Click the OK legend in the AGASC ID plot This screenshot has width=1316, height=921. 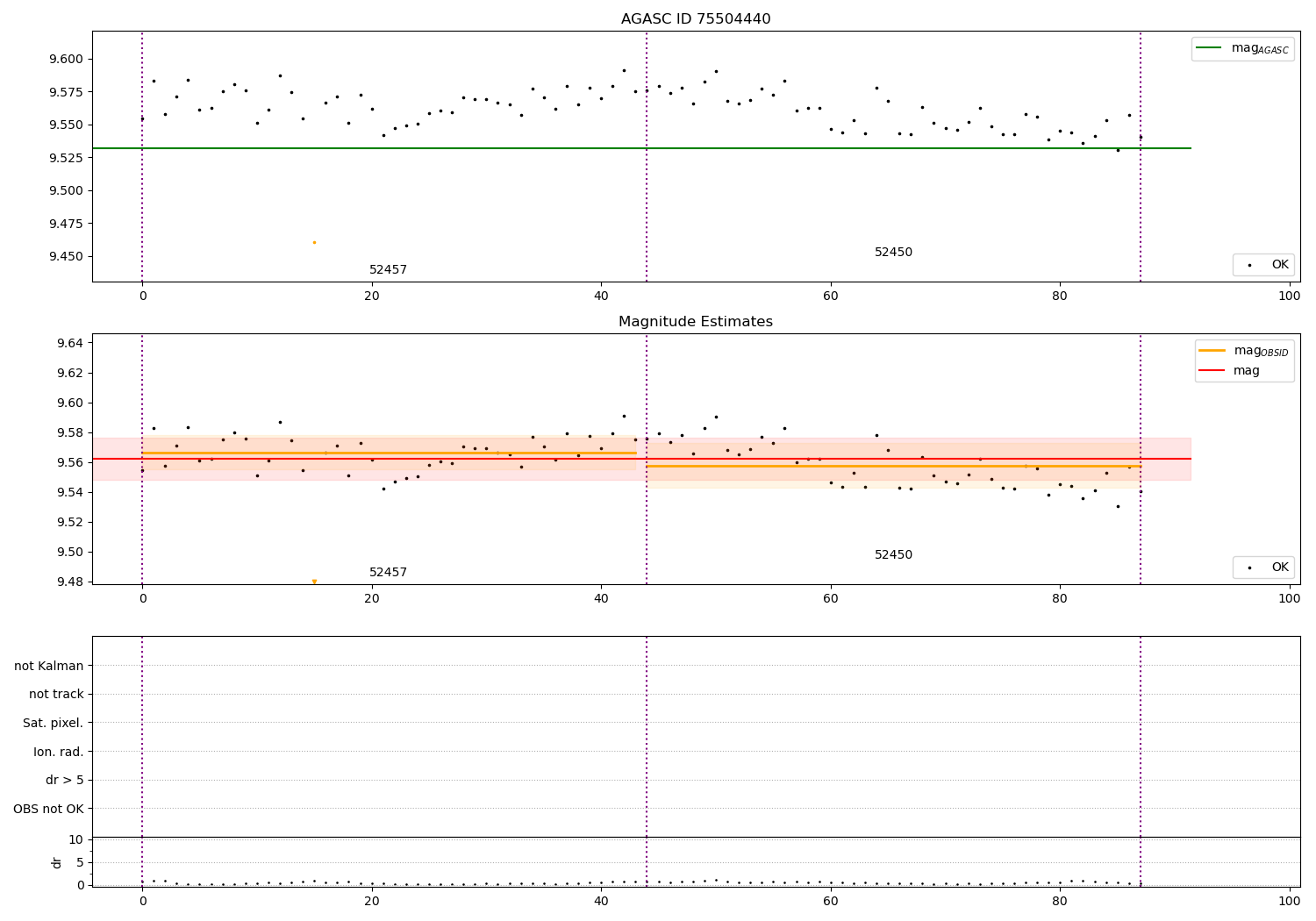click(x=1264, y=265)
